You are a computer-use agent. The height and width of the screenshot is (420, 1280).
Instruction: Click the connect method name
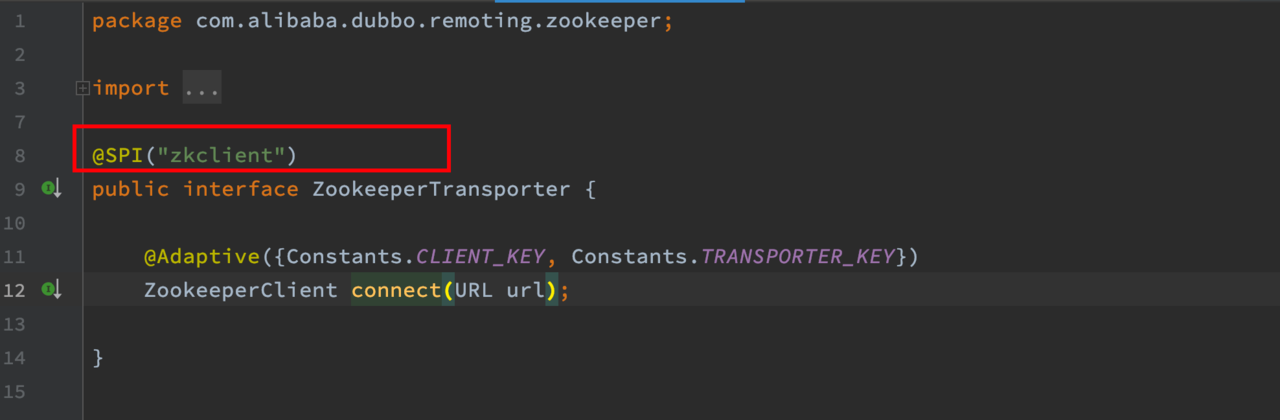tap(396, 291)
